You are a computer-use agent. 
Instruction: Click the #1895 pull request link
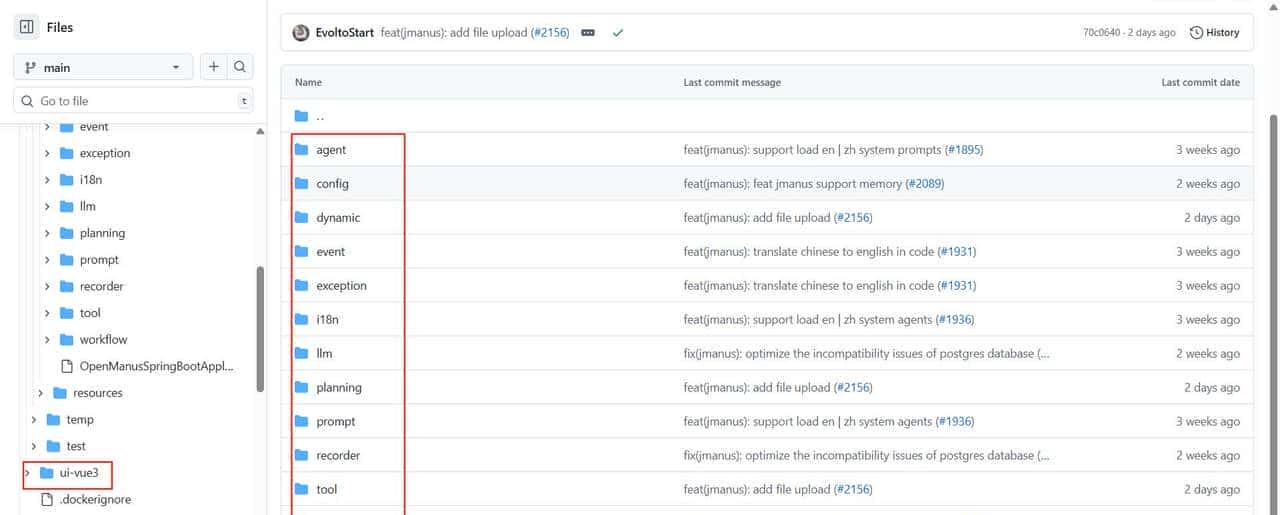click(964, 150)
